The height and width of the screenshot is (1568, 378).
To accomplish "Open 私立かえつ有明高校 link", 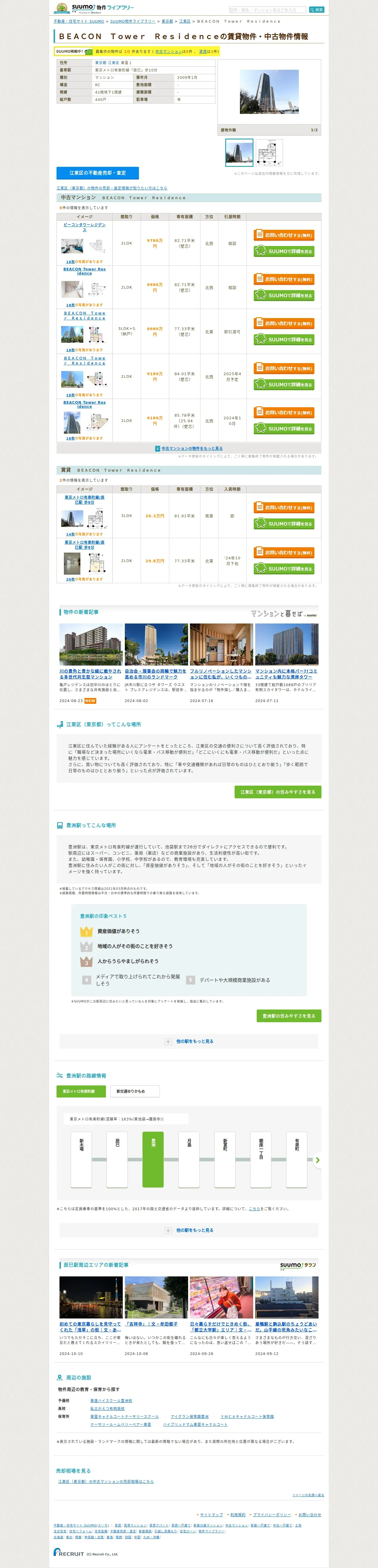I will (x=108, y=1409).
